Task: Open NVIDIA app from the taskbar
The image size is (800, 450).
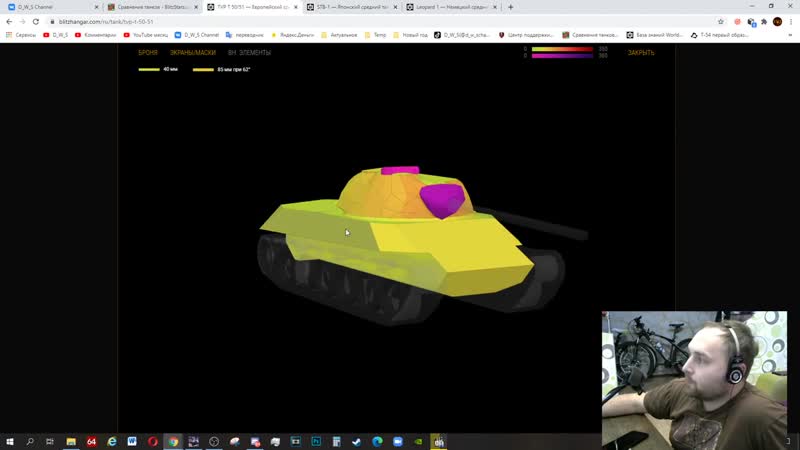Action: (x=418, y=441)
